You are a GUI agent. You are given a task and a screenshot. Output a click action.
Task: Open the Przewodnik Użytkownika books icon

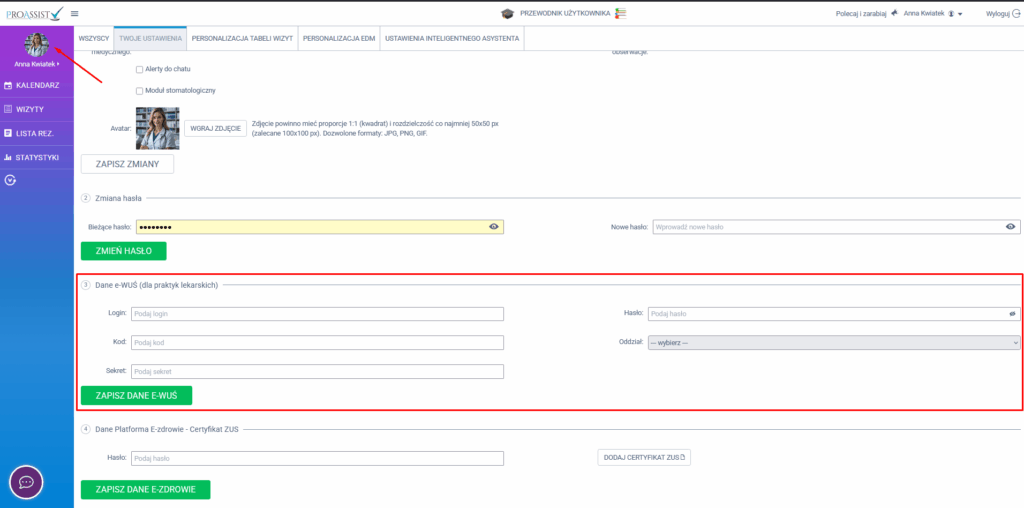click(621, 13)
